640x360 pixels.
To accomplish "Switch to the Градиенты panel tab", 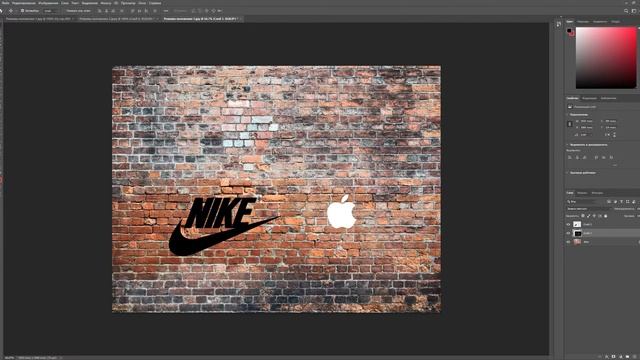I will [600, 22].
